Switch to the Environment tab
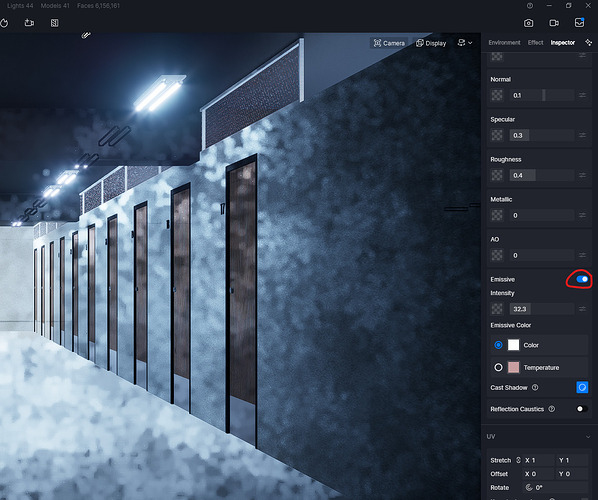This screenshot has width=598, height=500. 504,42
